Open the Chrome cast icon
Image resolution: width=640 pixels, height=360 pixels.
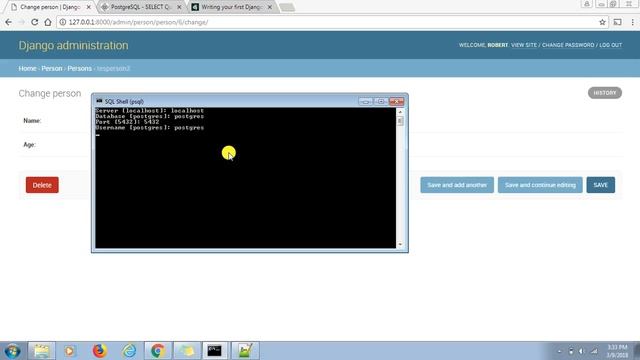tap(618, 22)
